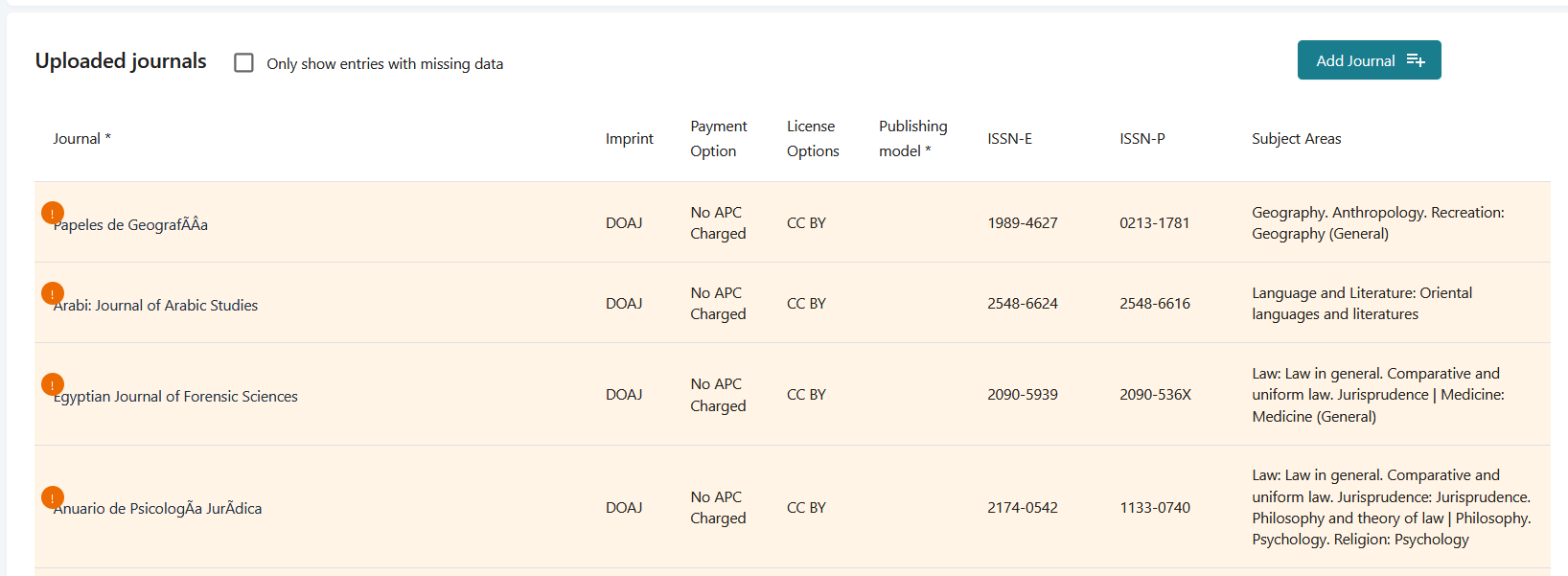1568x576 pixels.
Task: Click DOAJ imprint in Papeles de Geografía row
Action: pyautogui.click(x=624, y=223)
